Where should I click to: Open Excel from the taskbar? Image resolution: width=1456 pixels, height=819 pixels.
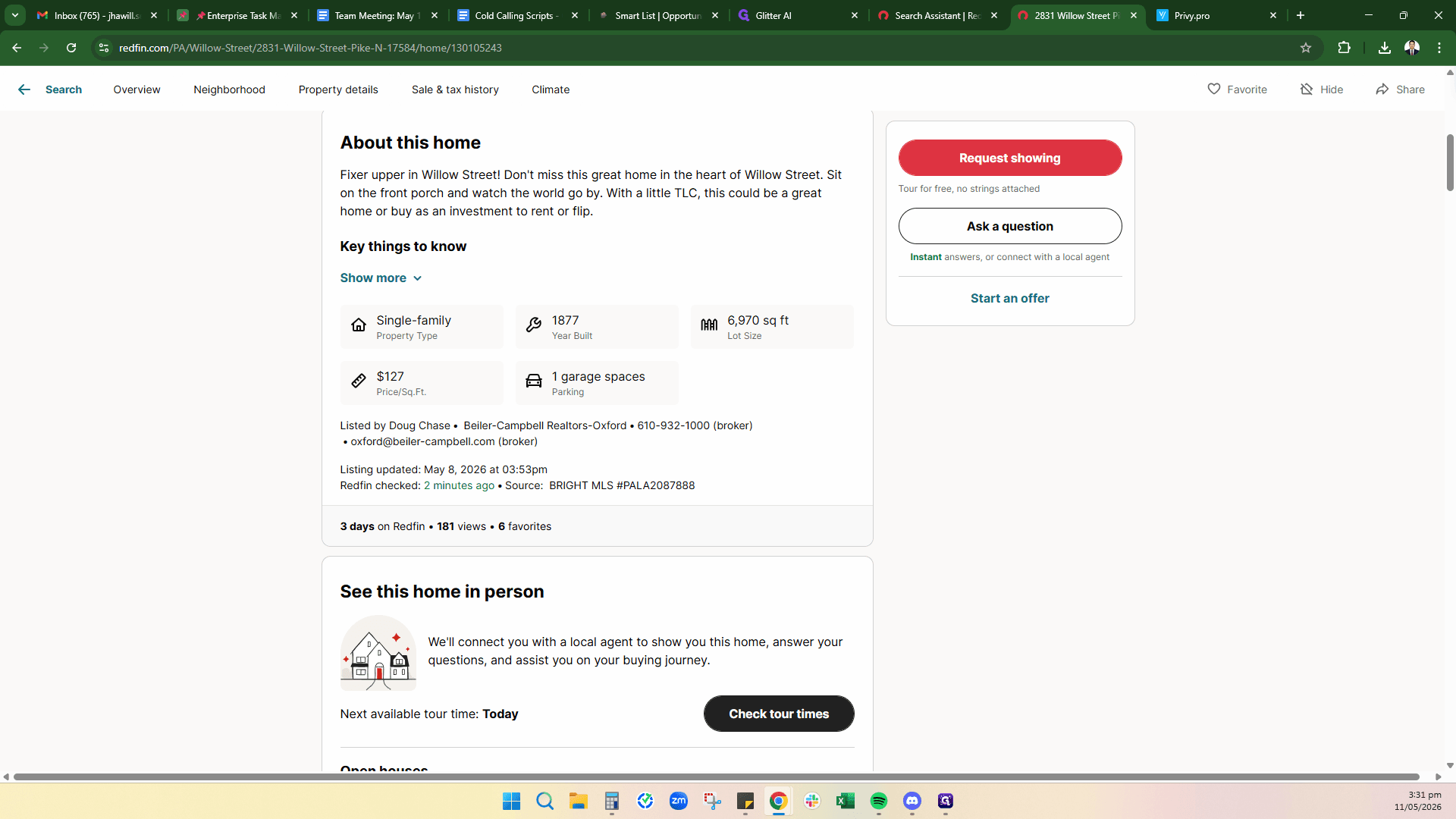(x=846, y=801)
